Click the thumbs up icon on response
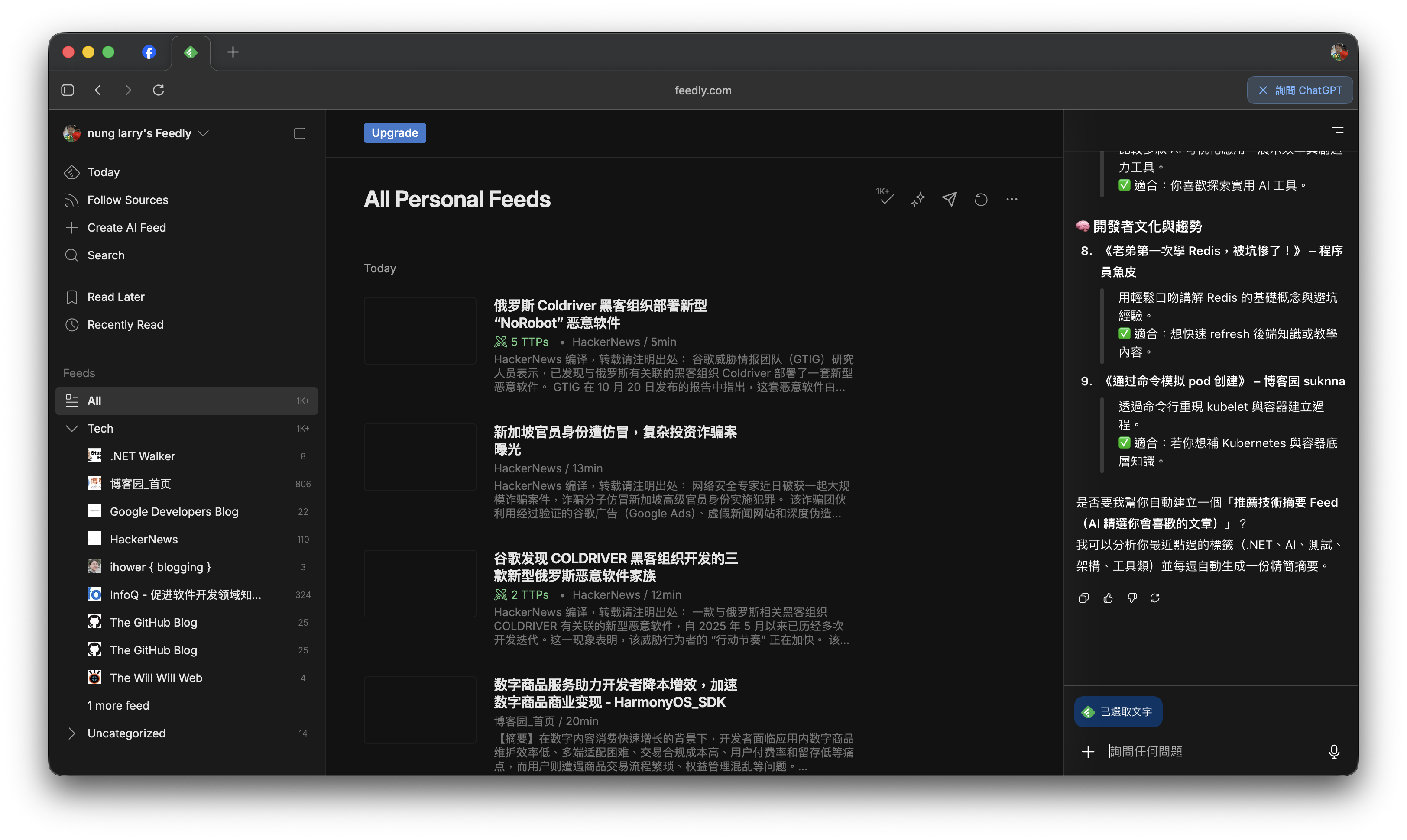 1108,598
